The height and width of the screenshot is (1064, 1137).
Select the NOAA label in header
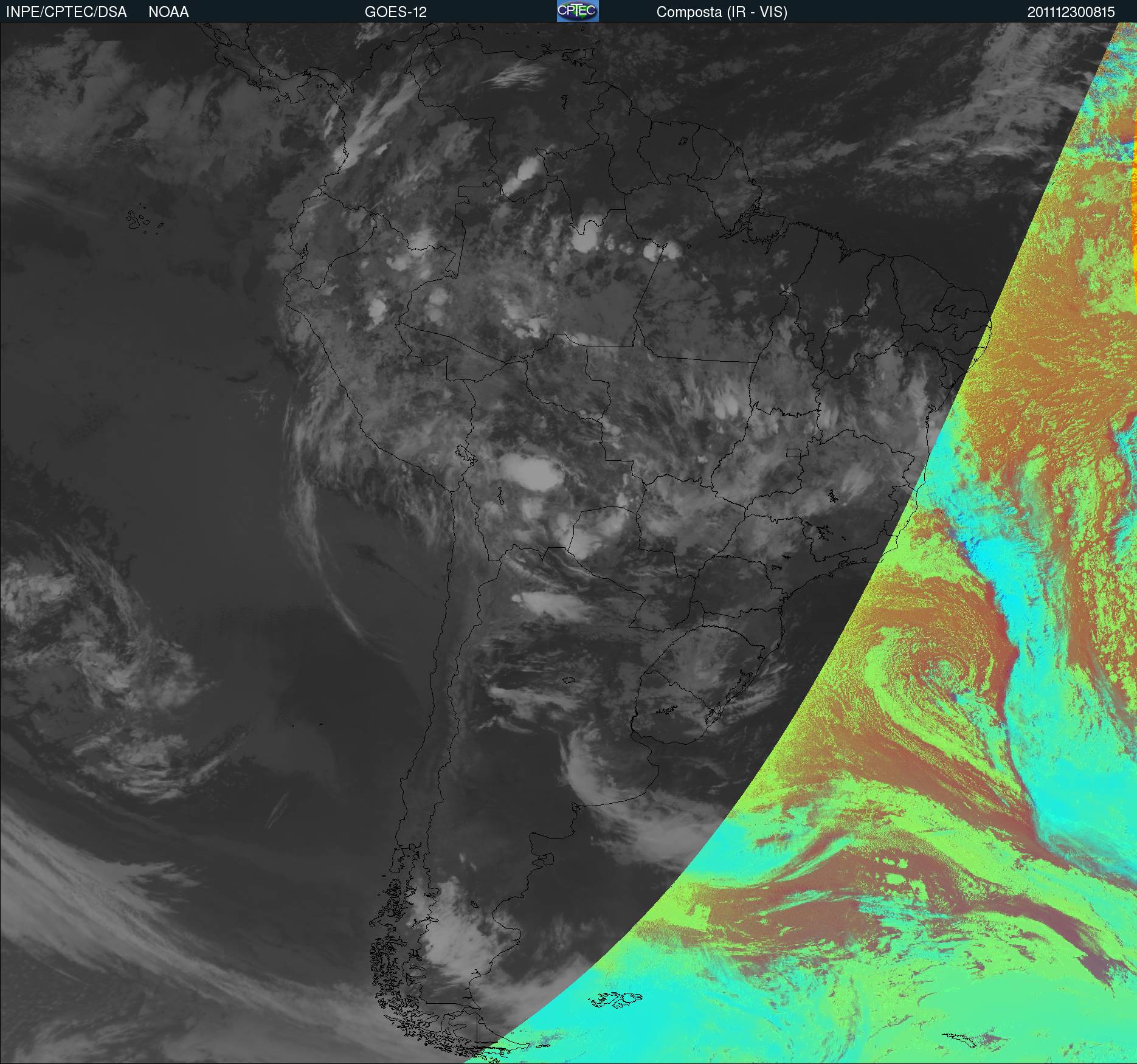coord(168,12)
